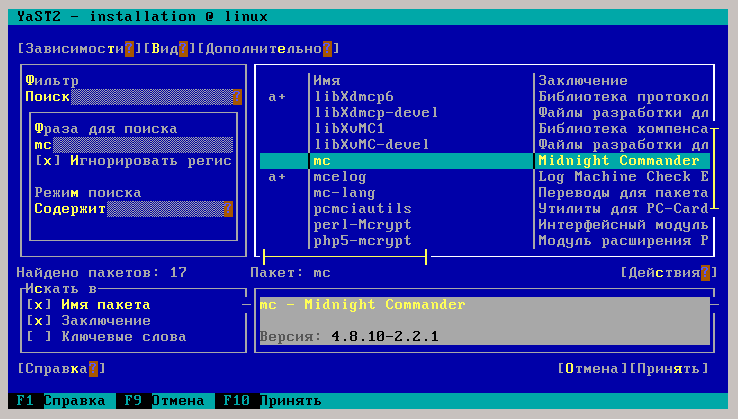
Task: Click the a+ status of mcelog
Action: tap(277, 177)
